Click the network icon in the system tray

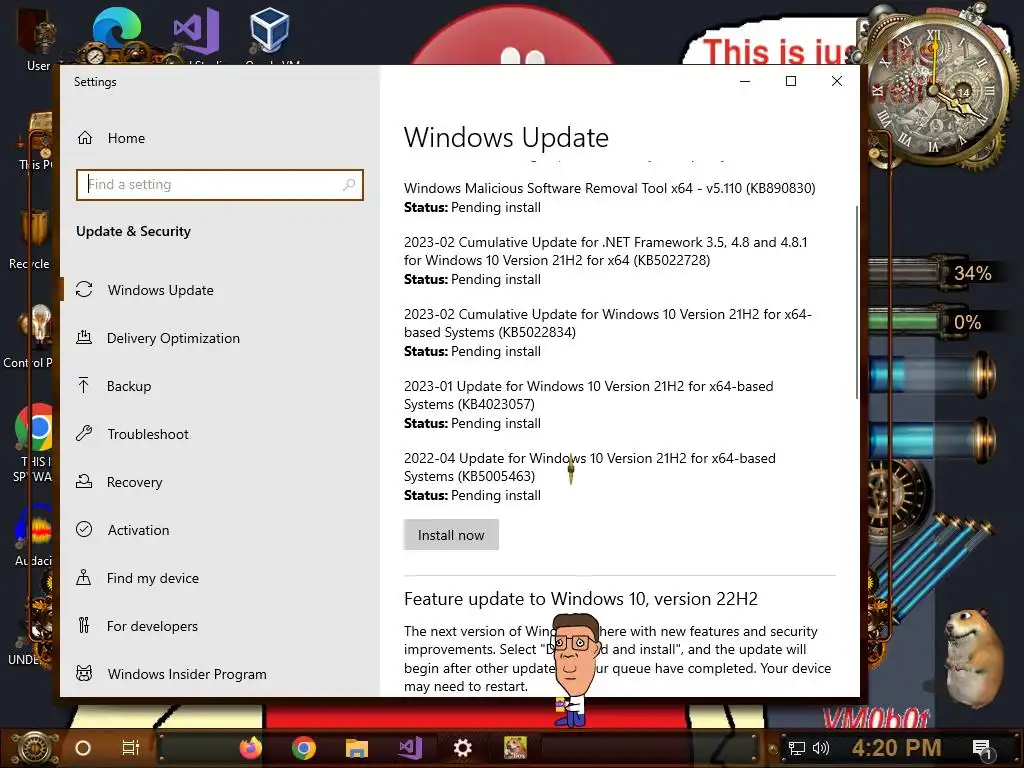click(797, 748)
